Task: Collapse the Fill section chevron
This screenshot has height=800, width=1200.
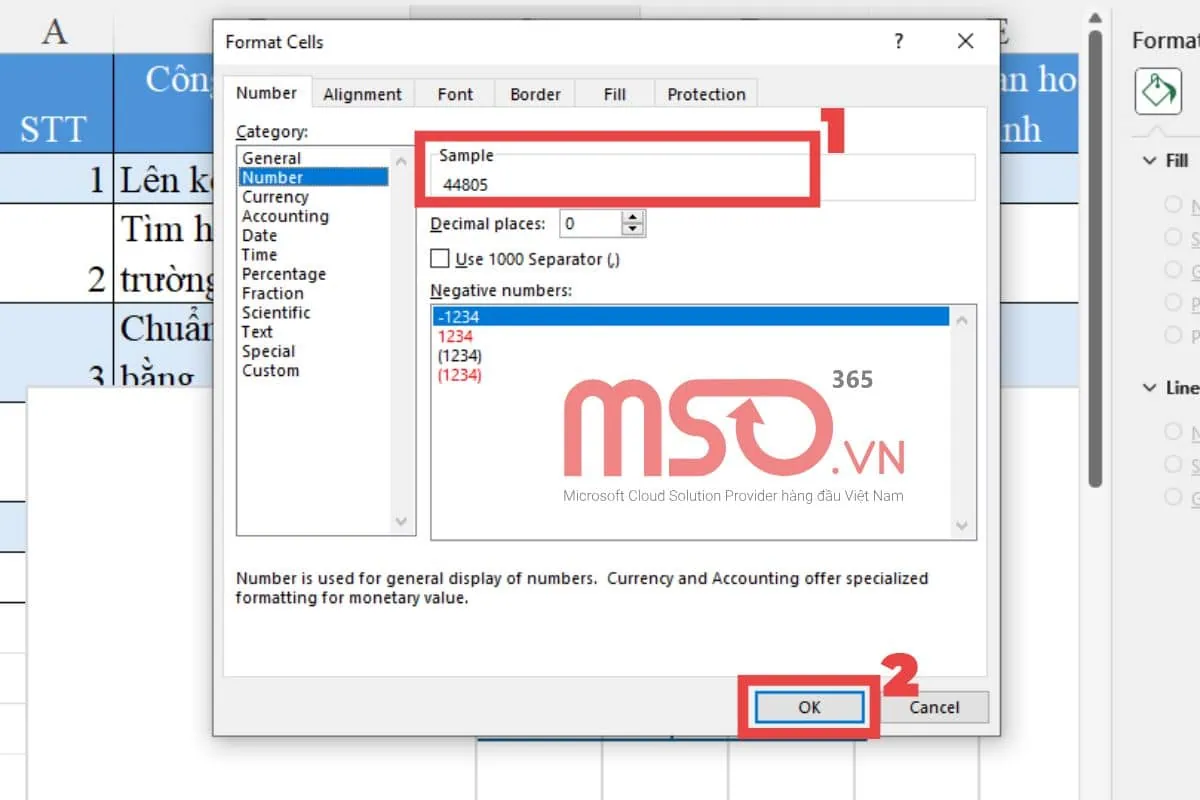Action: [1147, 161]
